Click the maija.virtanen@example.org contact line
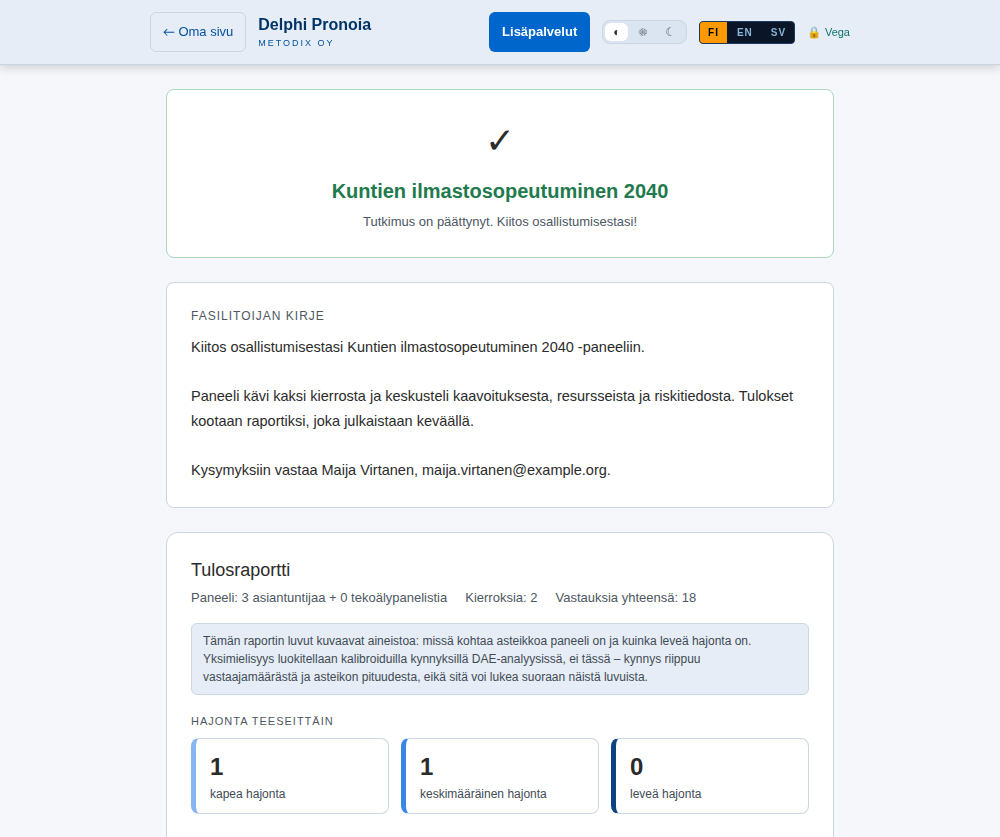Viewport: 1000px width, 837px height. [401, 470]
